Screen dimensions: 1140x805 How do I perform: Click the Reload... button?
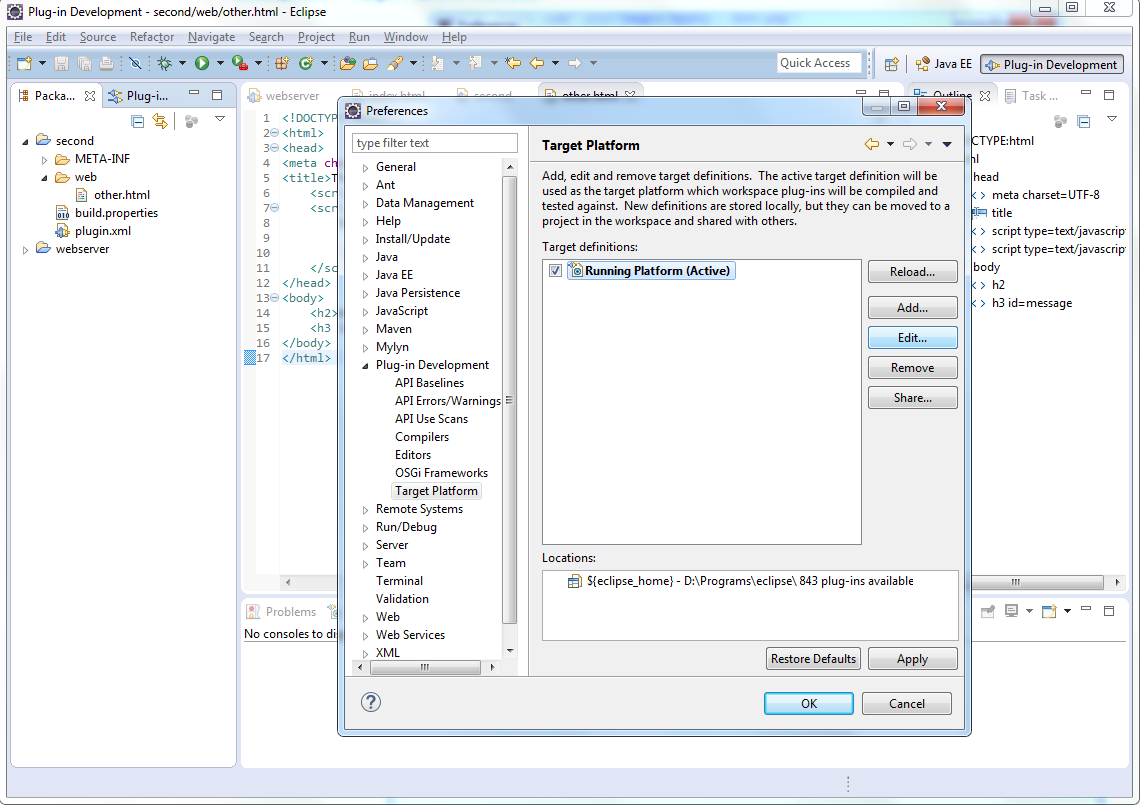(x=912, y=271)
